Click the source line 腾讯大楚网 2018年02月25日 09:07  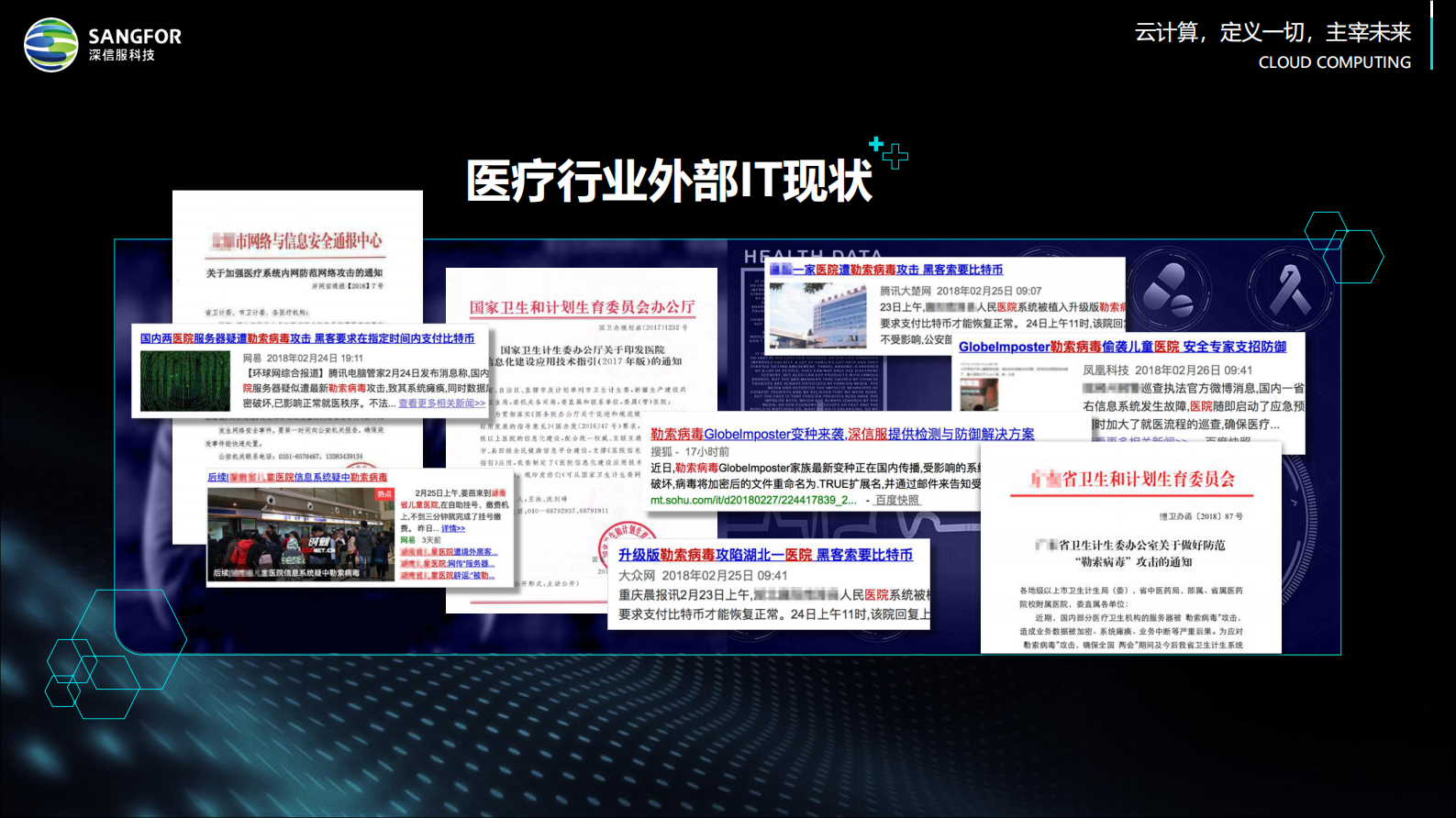(961, 291)
